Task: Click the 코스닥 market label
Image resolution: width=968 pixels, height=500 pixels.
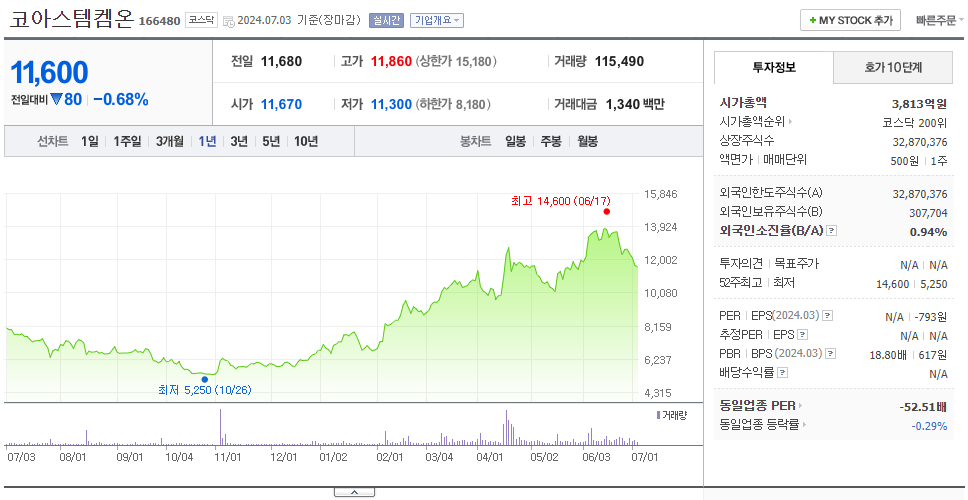Action: click(x=201, y=20)
